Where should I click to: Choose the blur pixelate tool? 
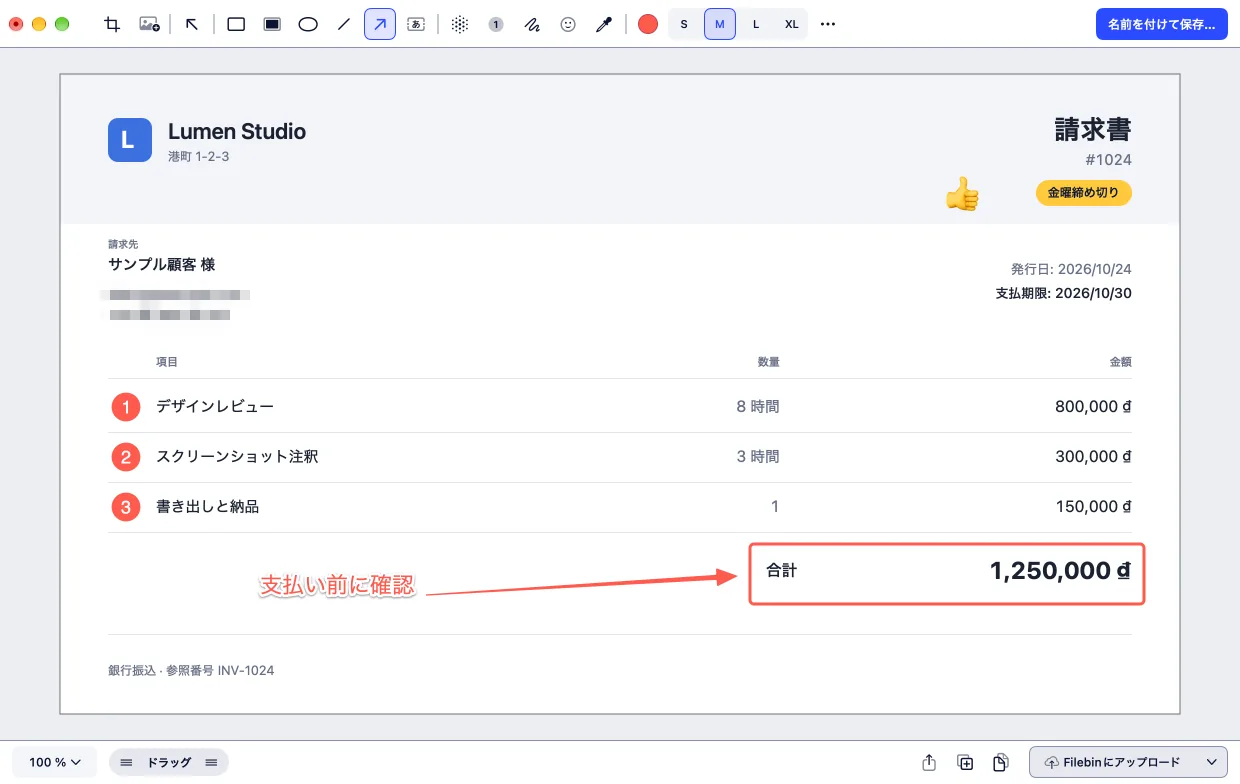[x=460, y=24]
